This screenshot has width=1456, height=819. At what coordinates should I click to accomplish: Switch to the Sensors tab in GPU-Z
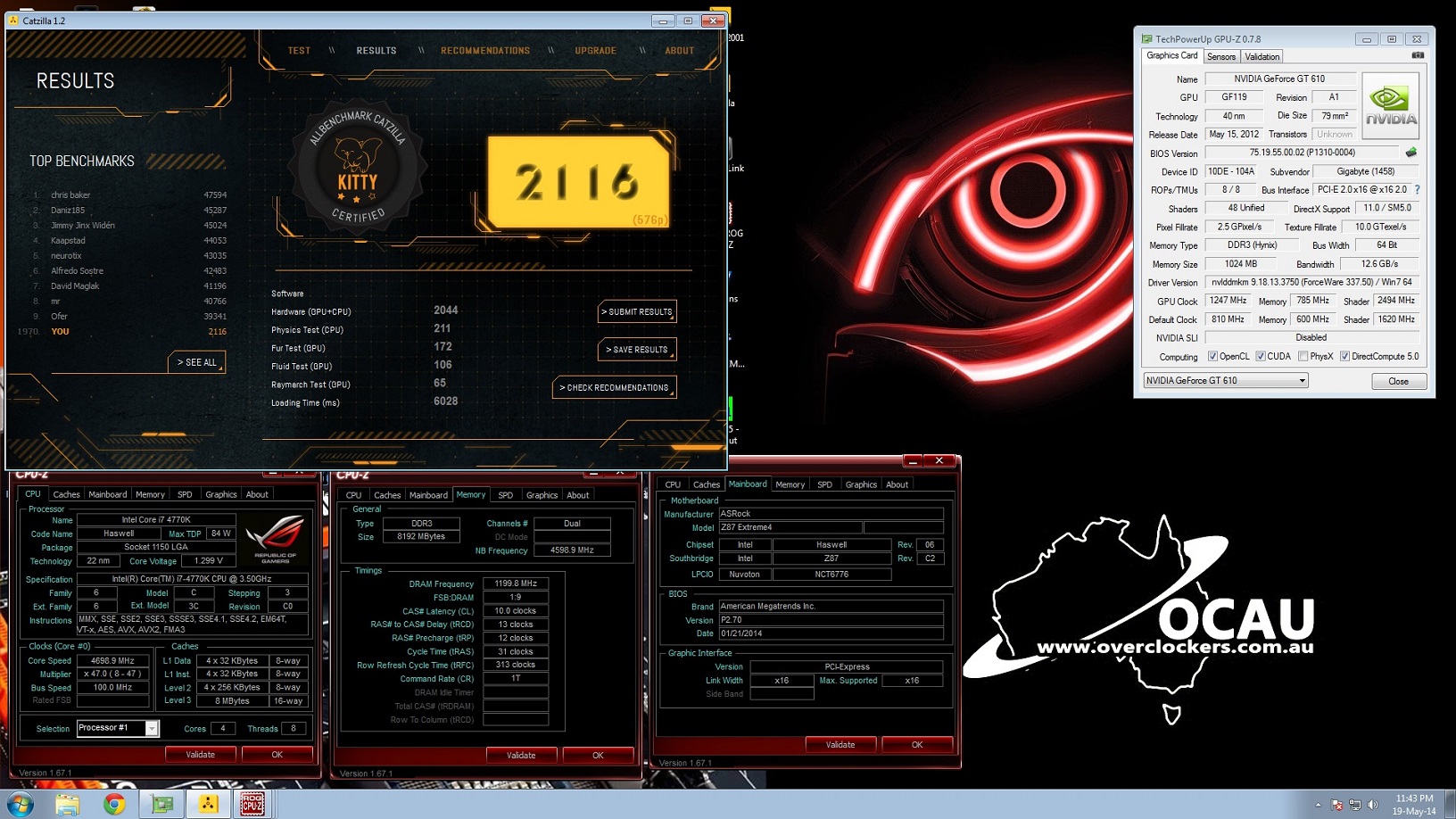coord(1221,56)
